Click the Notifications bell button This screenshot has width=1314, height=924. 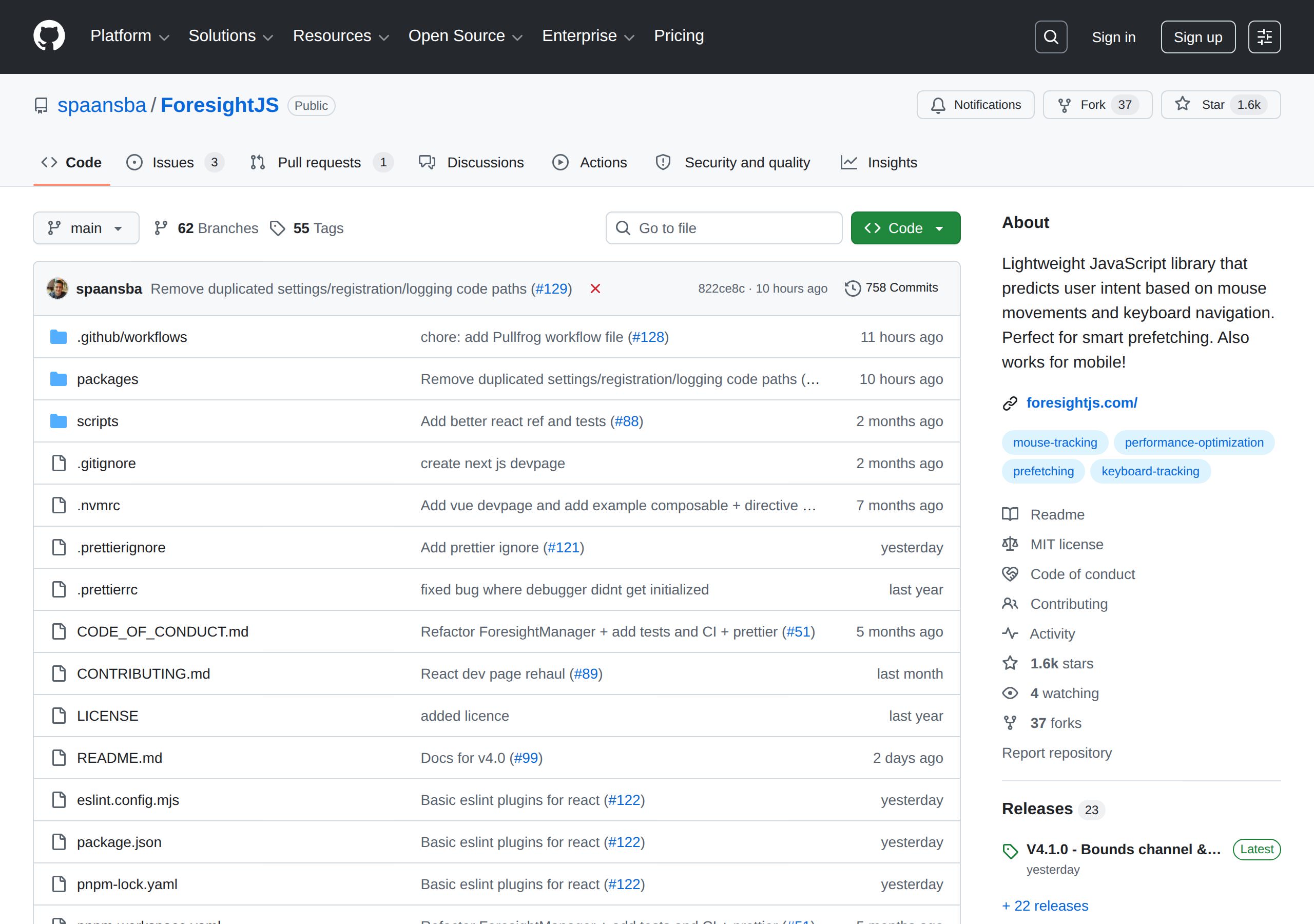coord(975,105)
